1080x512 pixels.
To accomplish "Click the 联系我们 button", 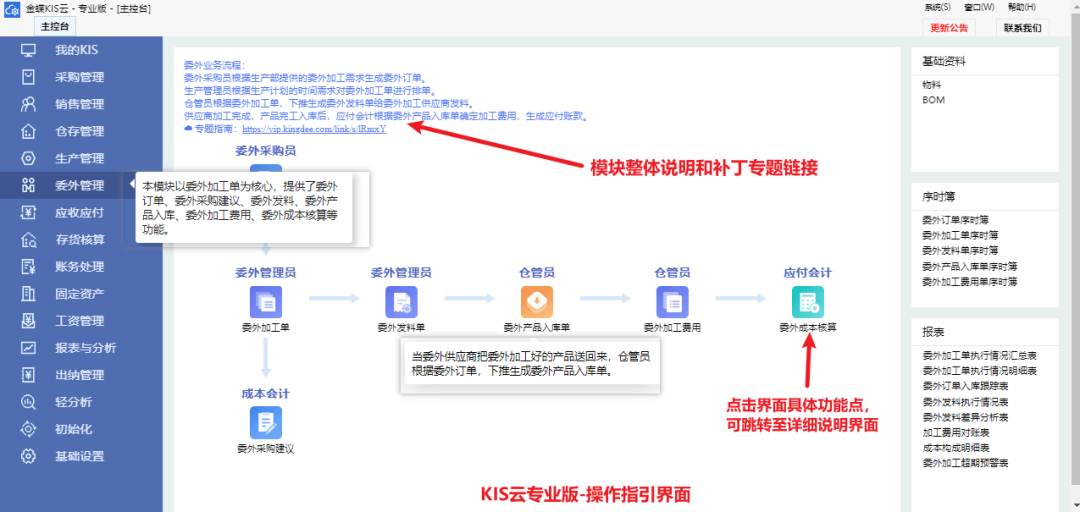I will [x=1023, y=28].
